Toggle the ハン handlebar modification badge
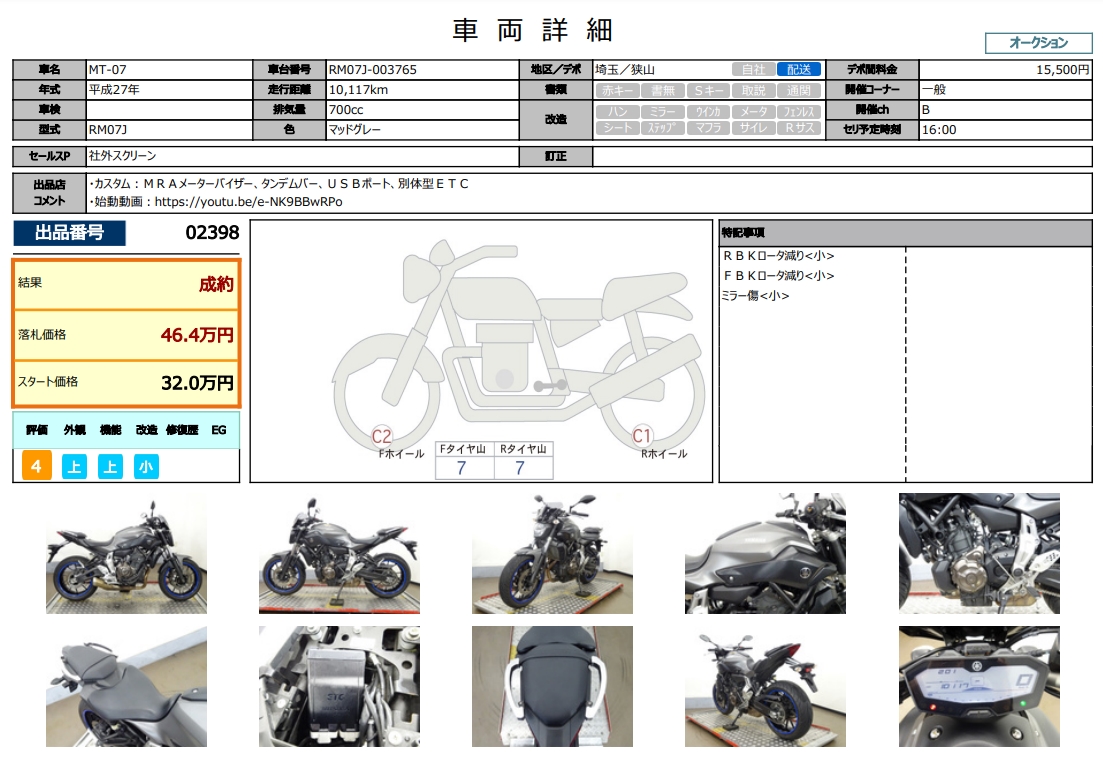This screenshot has width=1103, height=784. pos(618,111)
